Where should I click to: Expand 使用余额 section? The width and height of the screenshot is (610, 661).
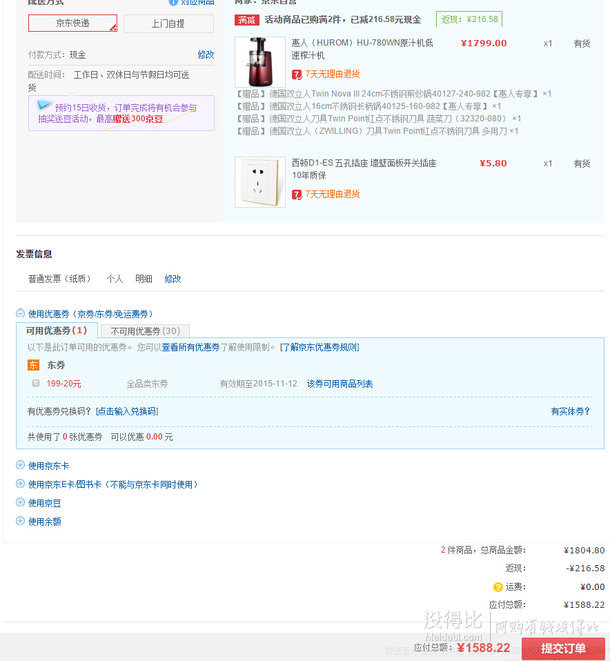20,521
